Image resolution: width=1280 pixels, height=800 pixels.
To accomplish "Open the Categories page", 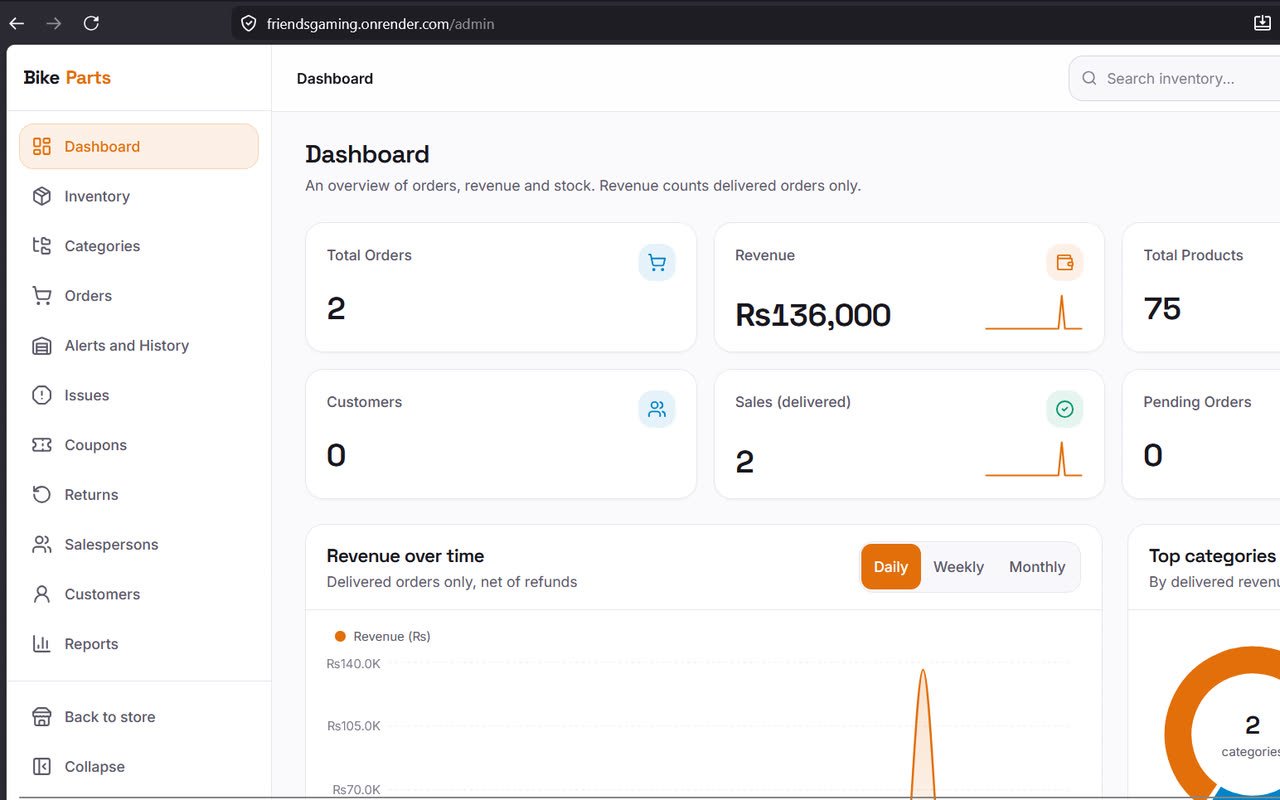I will point(139,246).
